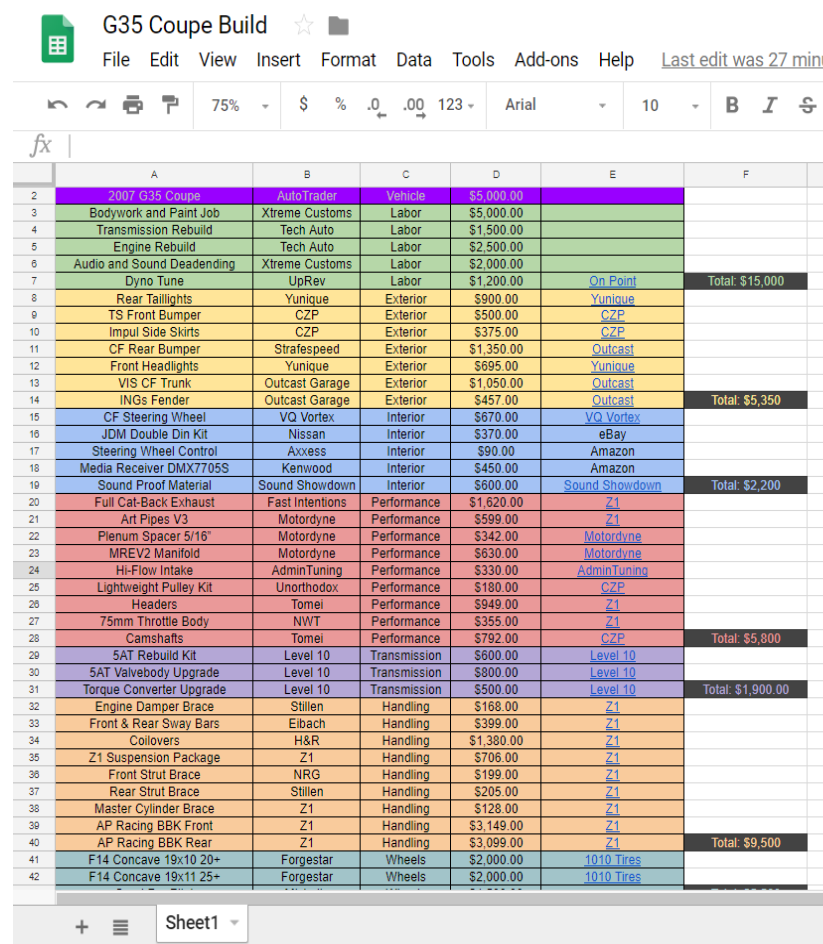
Task: Open the Arial font dropdown
Action: (555, 105)
